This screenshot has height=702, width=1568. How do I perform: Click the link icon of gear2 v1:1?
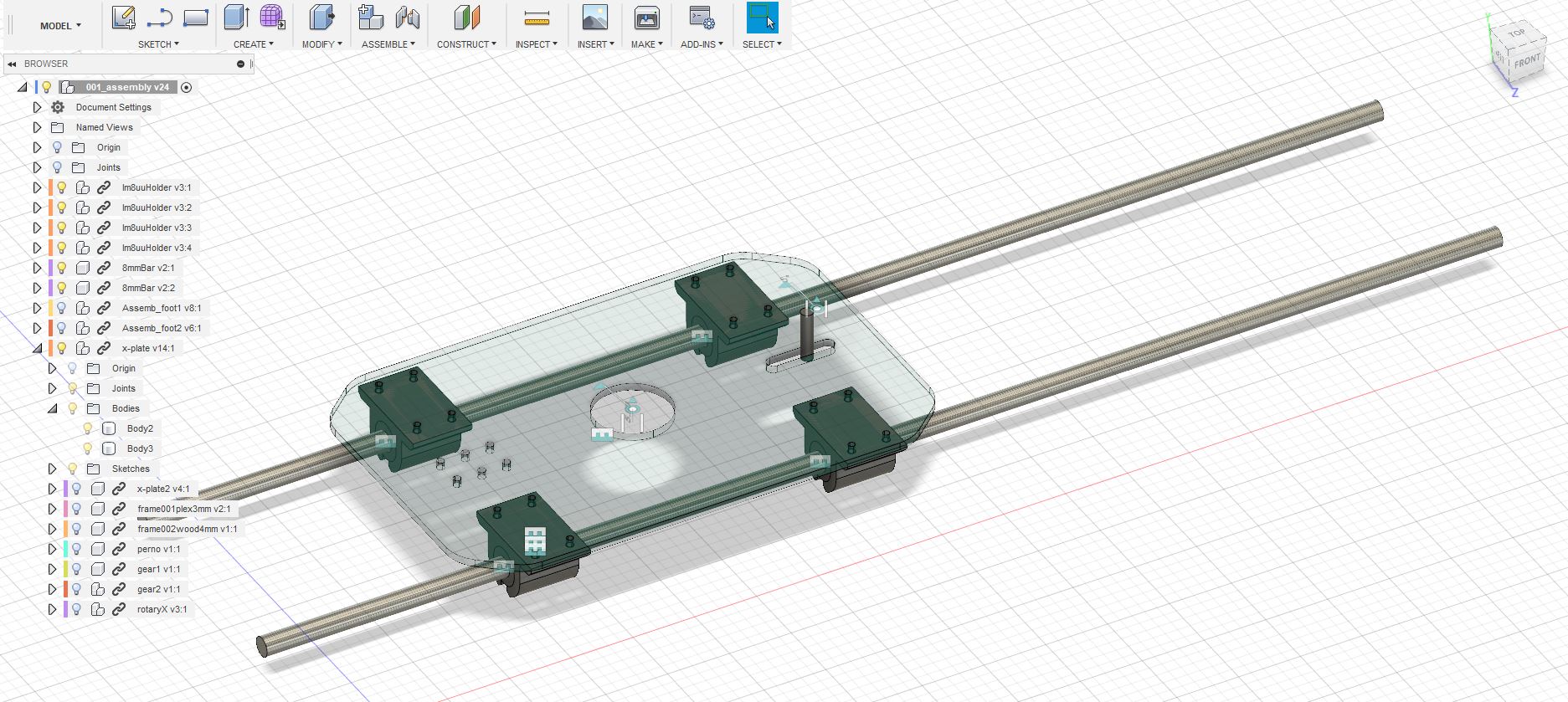tap(119, 589)
